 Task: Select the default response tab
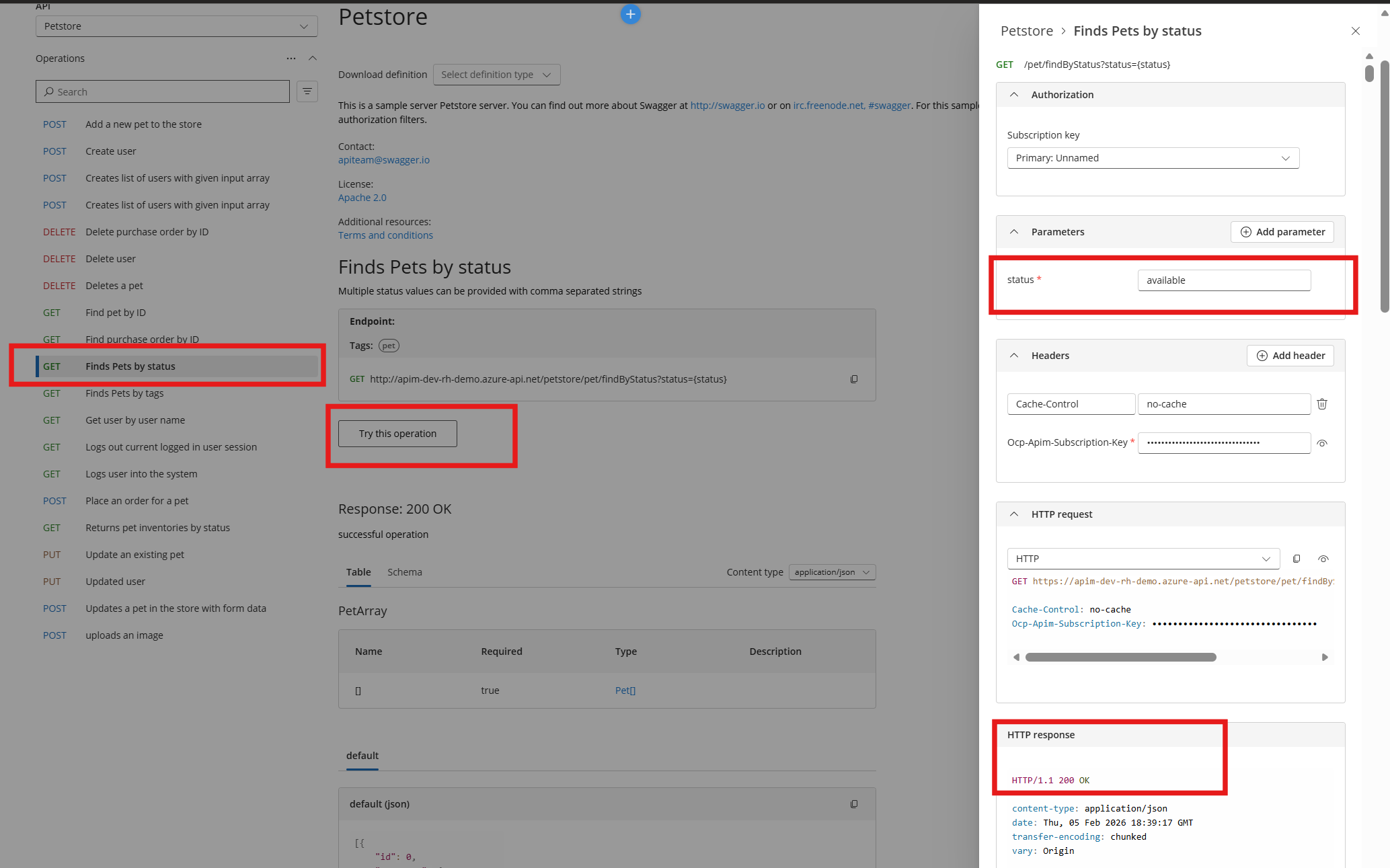tap(362, 756)
